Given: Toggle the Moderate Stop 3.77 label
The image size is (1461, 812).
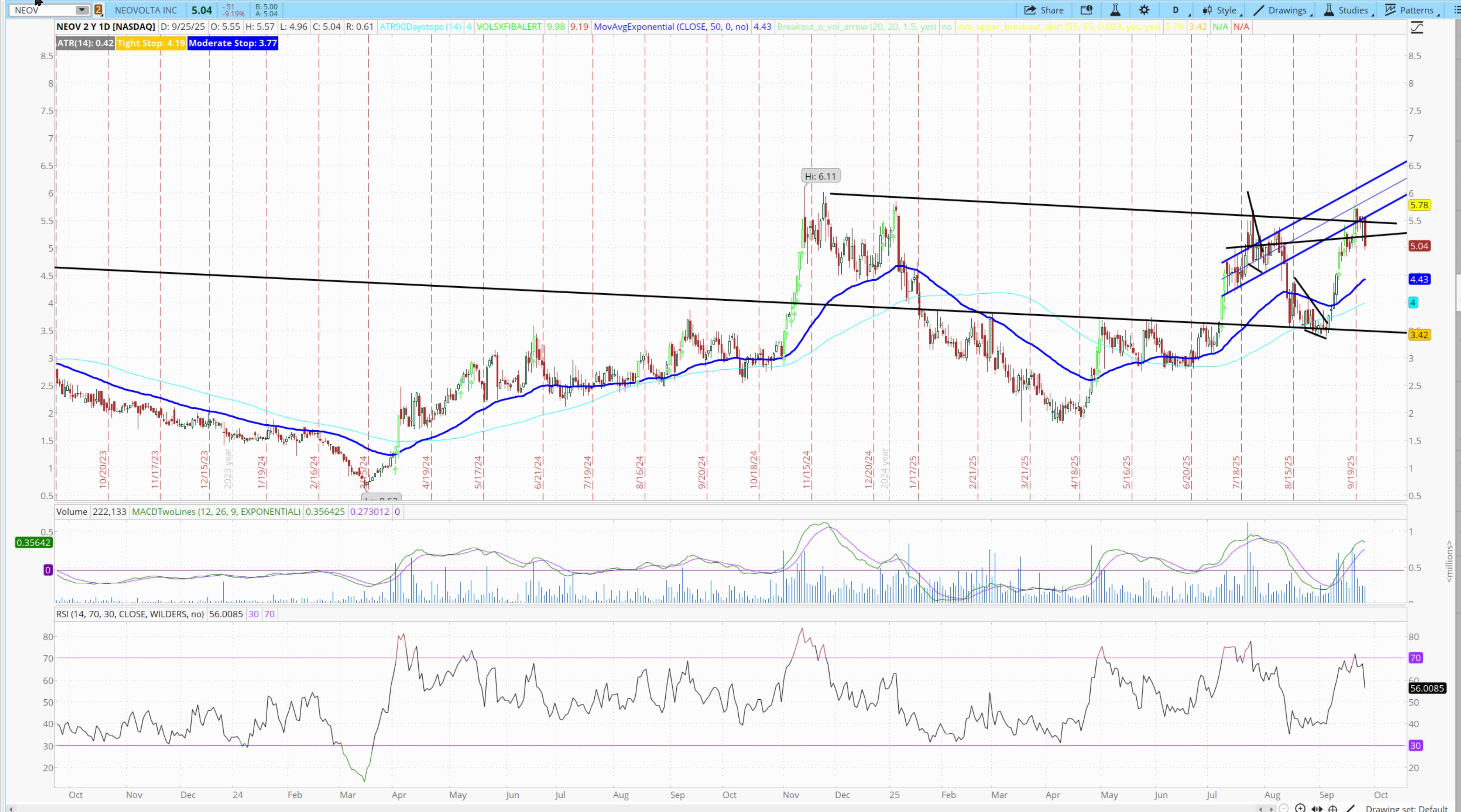Looking at the screenshot, I should (233, 43).
